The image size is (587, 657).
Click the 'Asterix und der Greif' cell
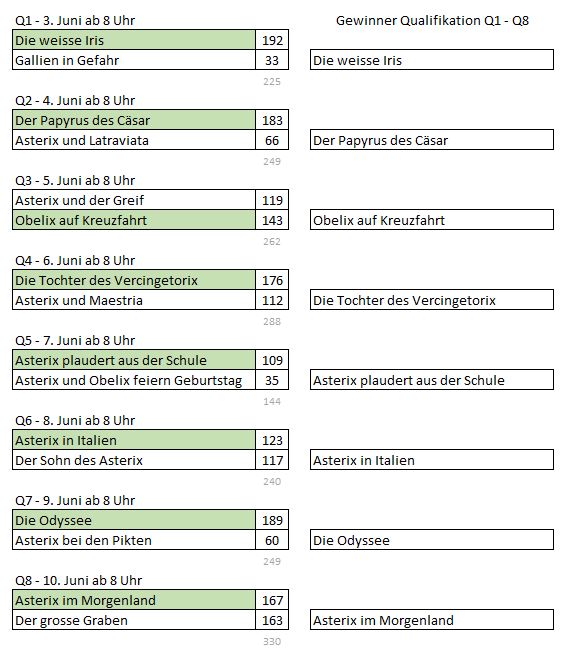point(134,200)
